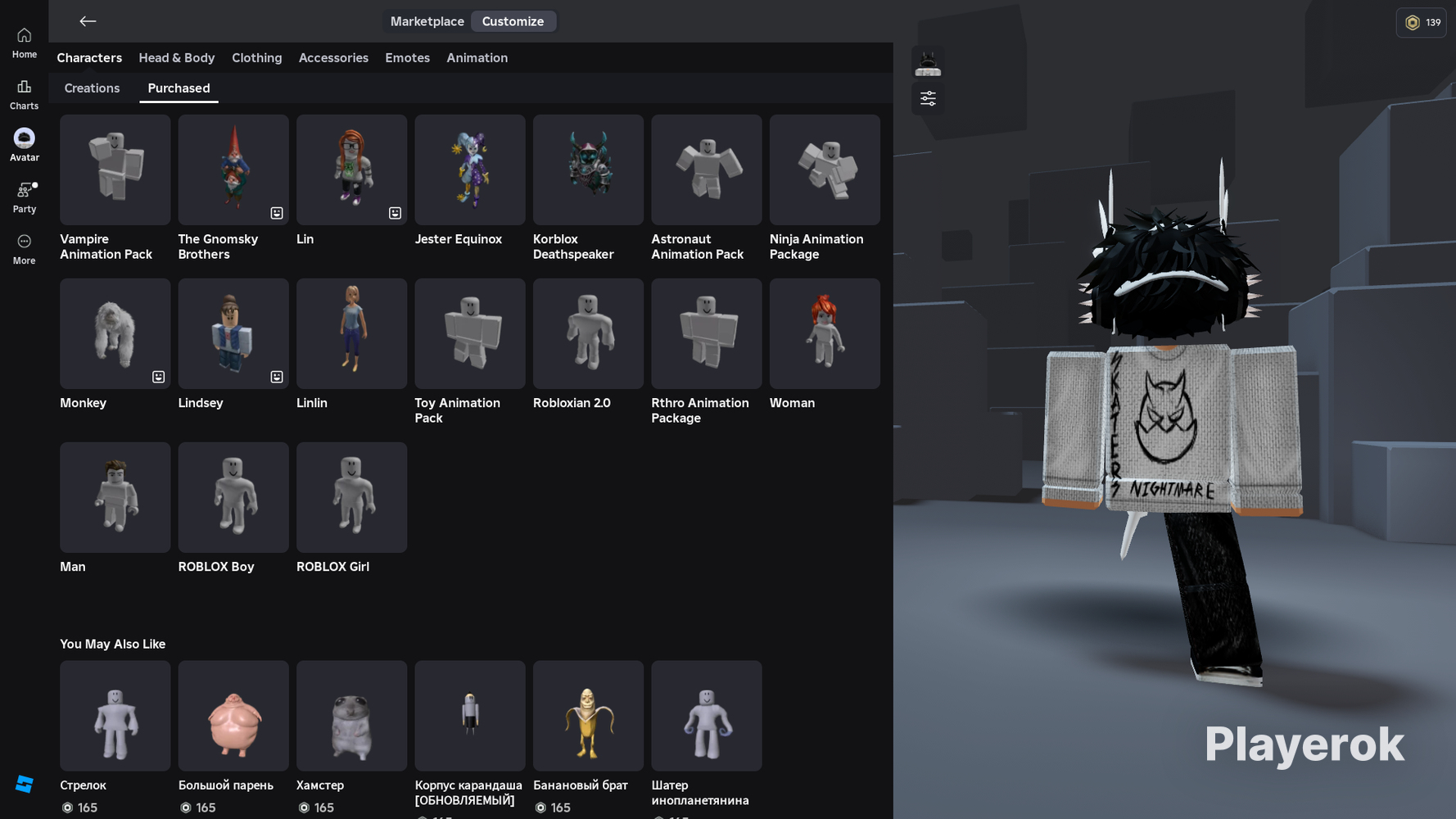Equip the ROBLOX Boy character
The width and height of the screenshot is (1456, 819).
click(233, 497)
